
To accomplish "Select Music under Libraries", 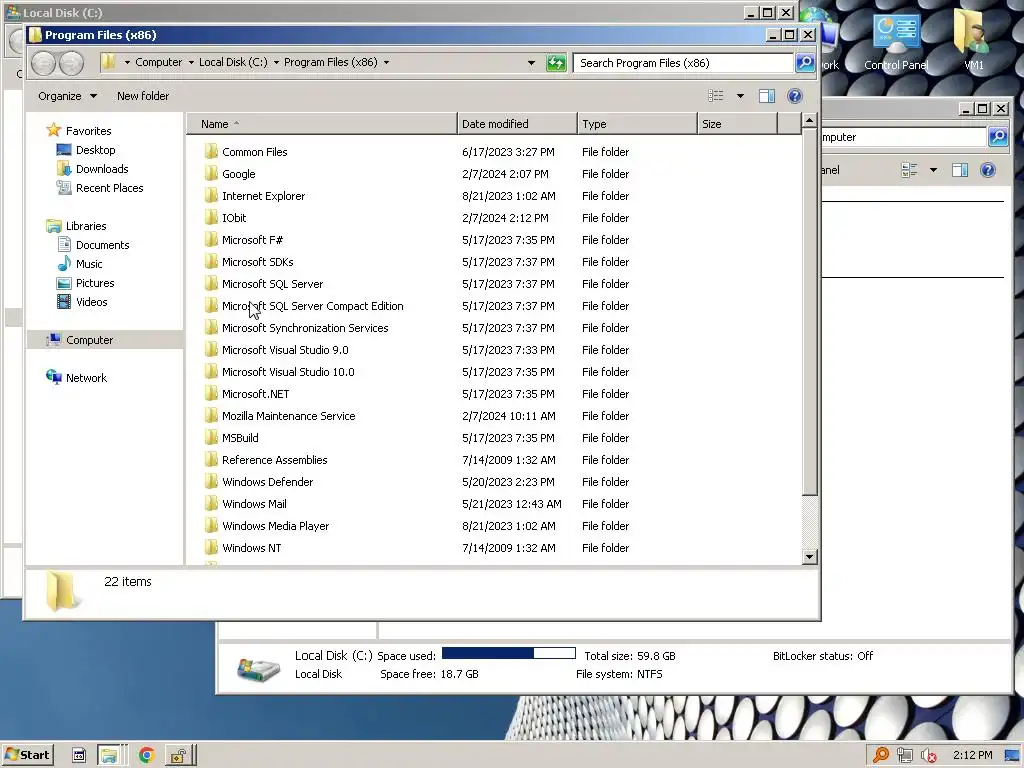I will [x=89, y=264].
